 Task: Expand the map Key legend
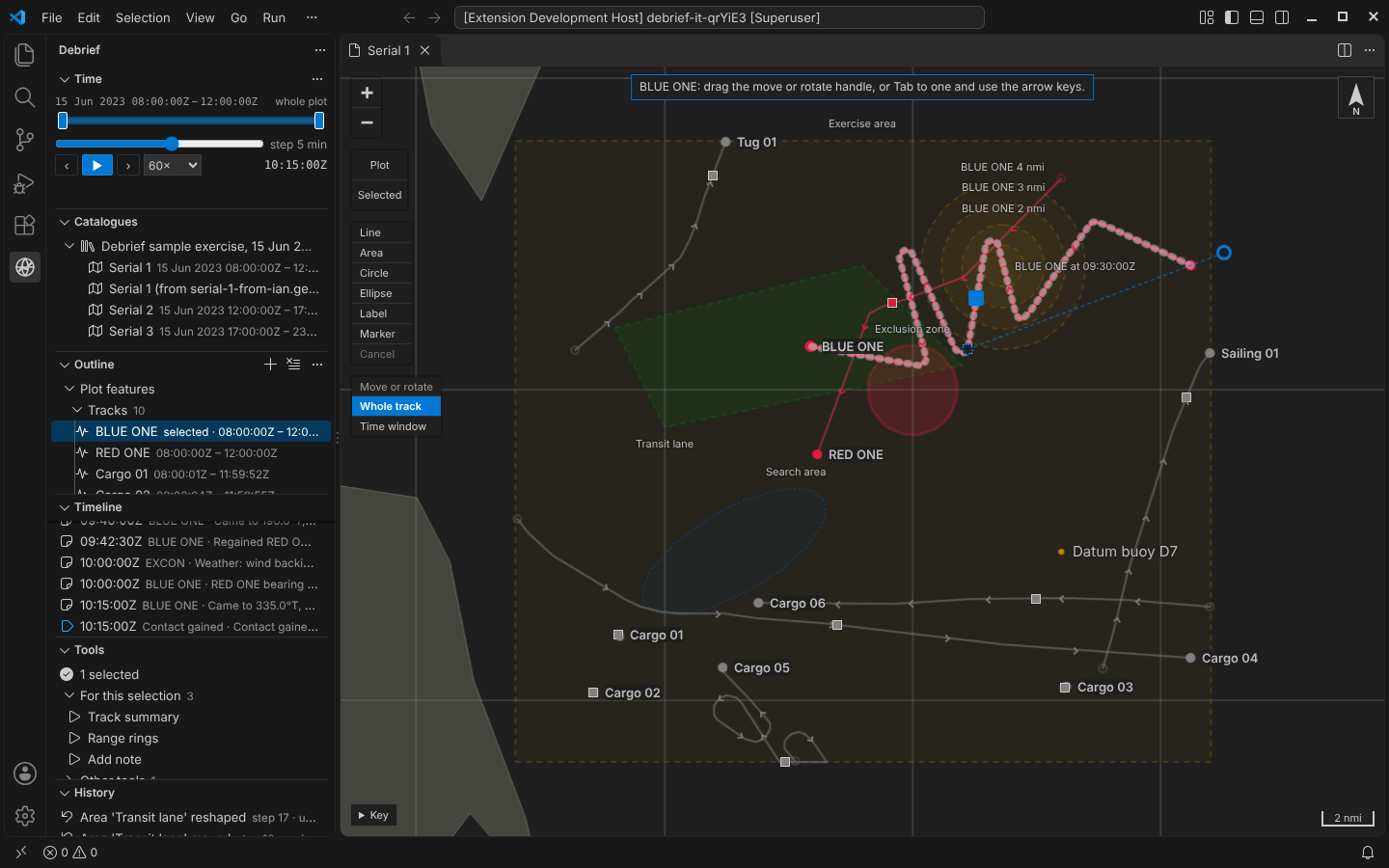click(373, 816)
